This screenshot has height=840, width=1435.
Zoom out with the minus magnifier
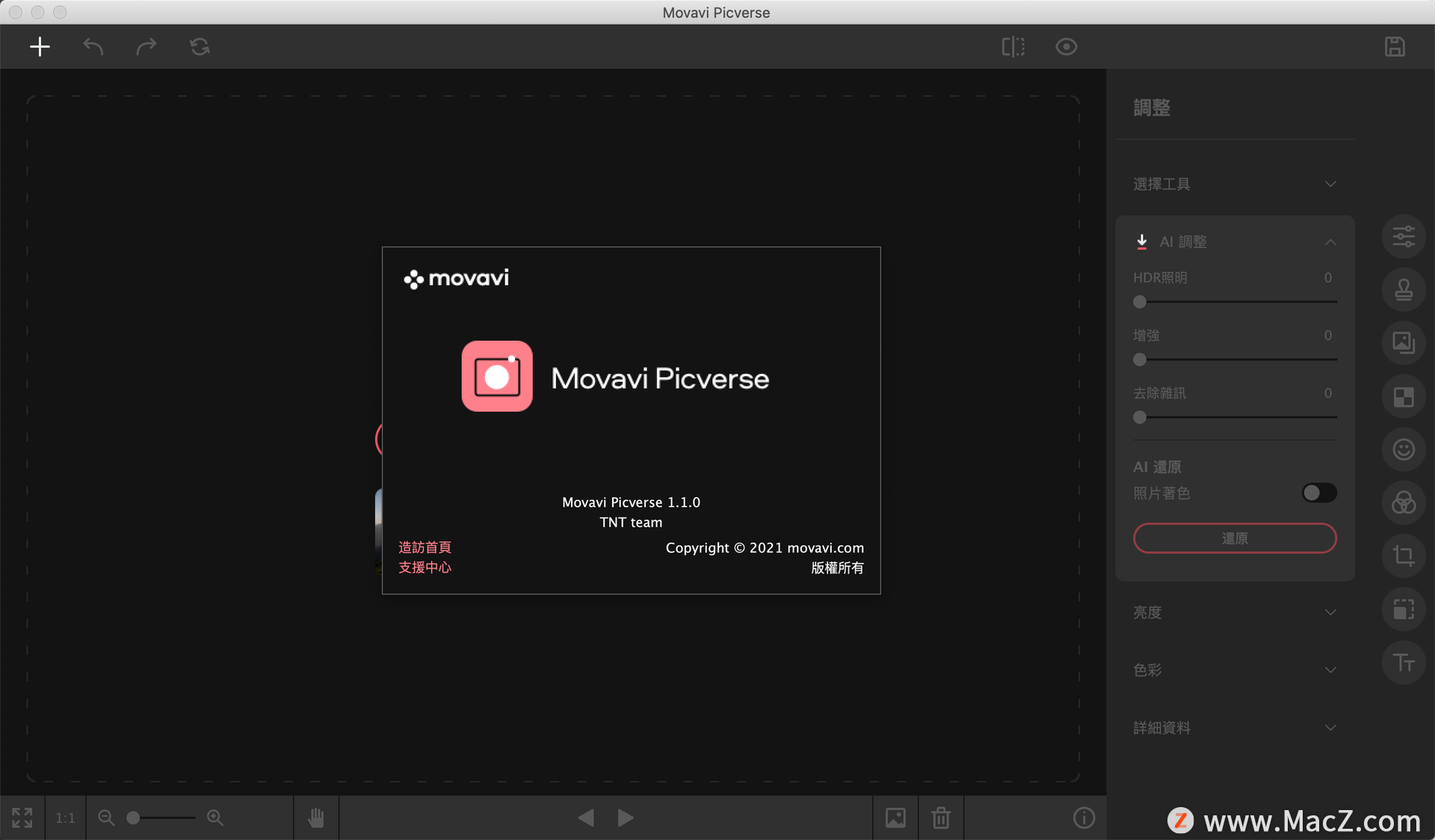pyautogui.click(x=106, y=818)
